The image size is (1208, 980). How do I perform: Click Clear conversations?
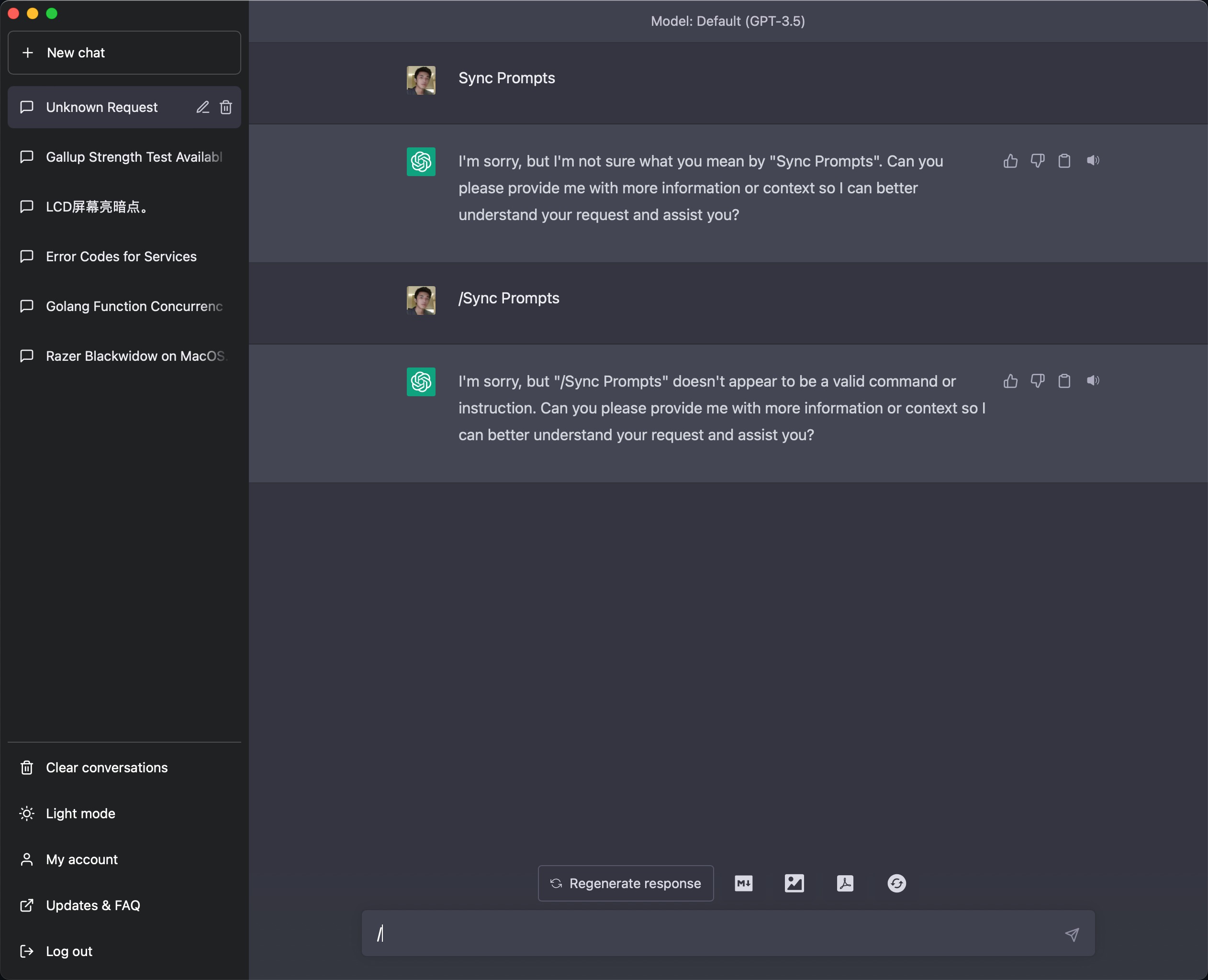pos(106,768)
